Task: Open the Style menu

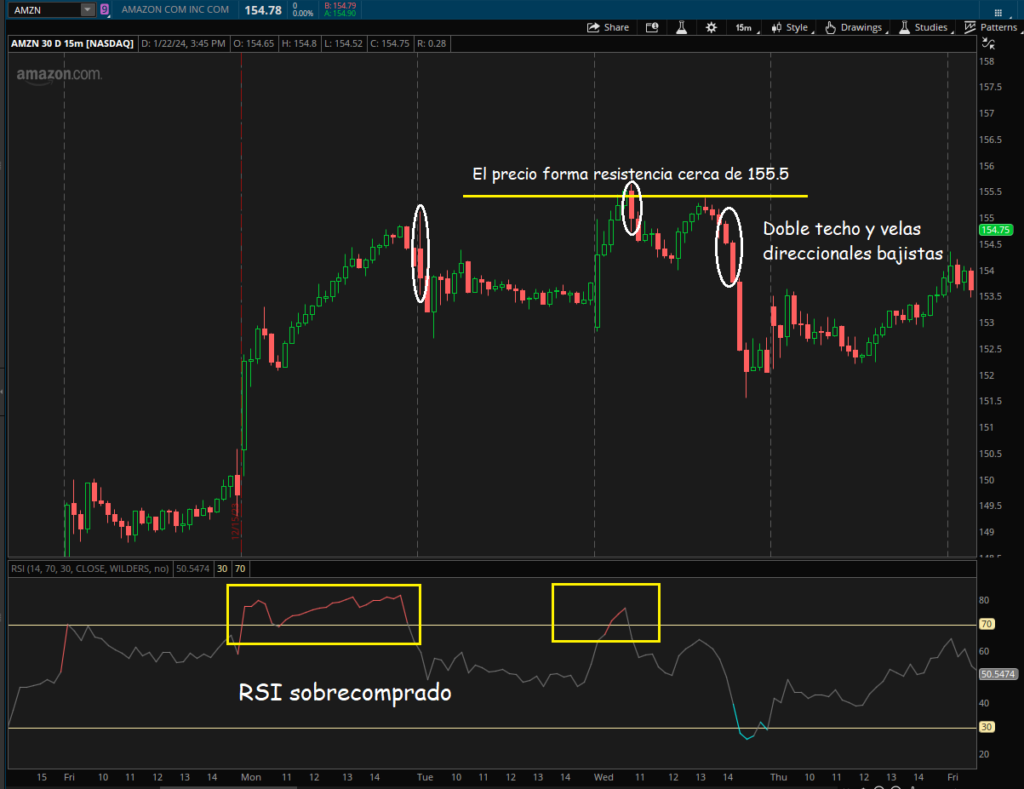Action: tap(792, 27)
